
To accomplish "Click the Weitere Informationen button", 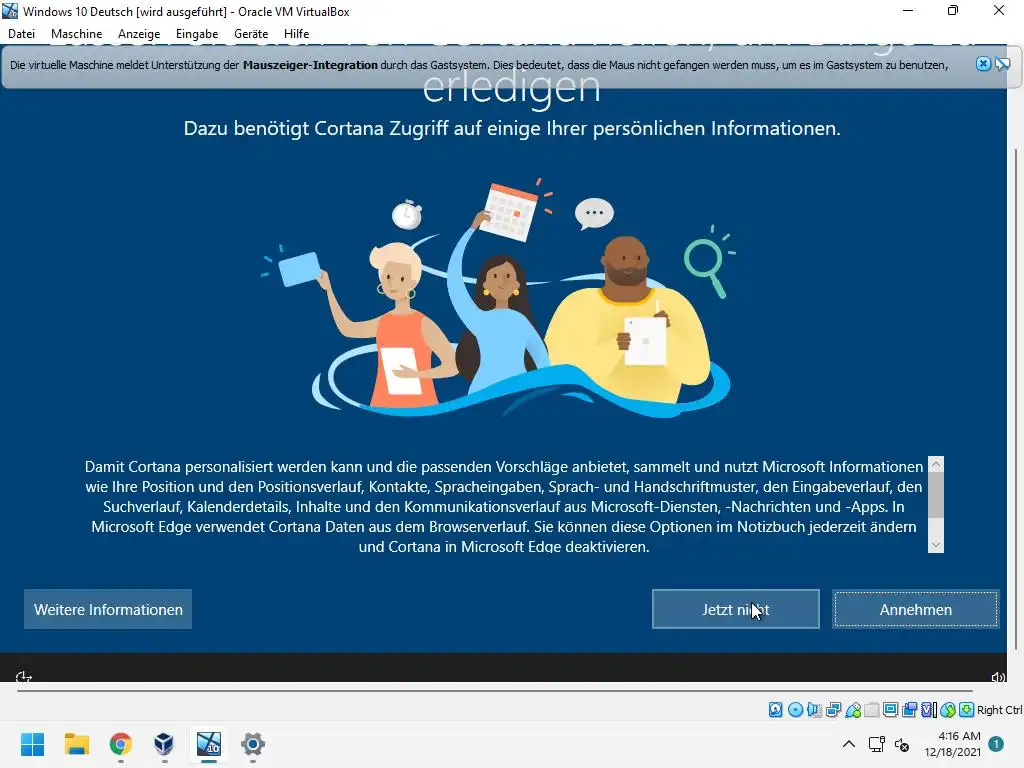I will [x=108, y=609].
